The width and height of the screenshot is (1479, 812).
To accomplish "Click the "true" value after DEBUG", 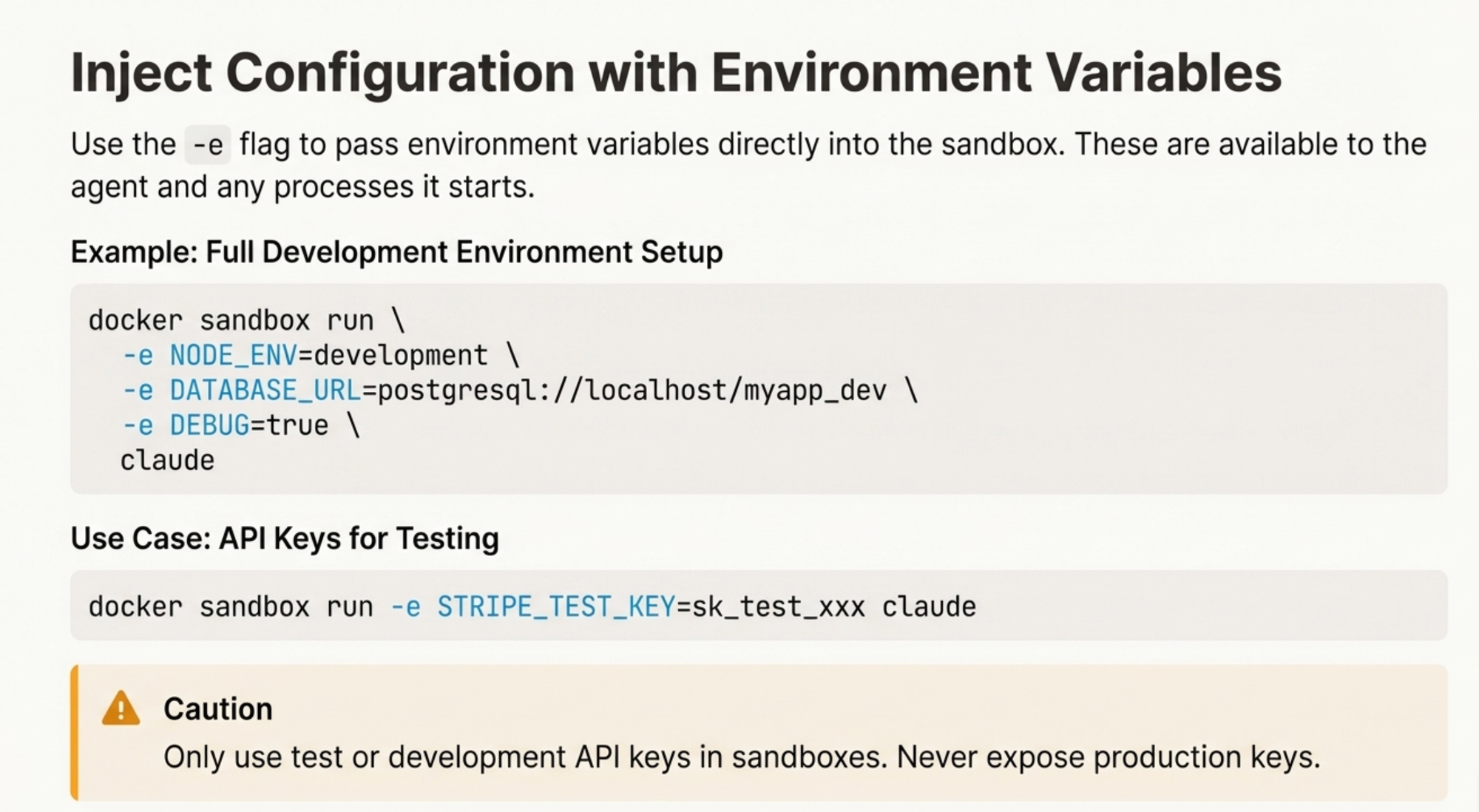I will point(297,426).
